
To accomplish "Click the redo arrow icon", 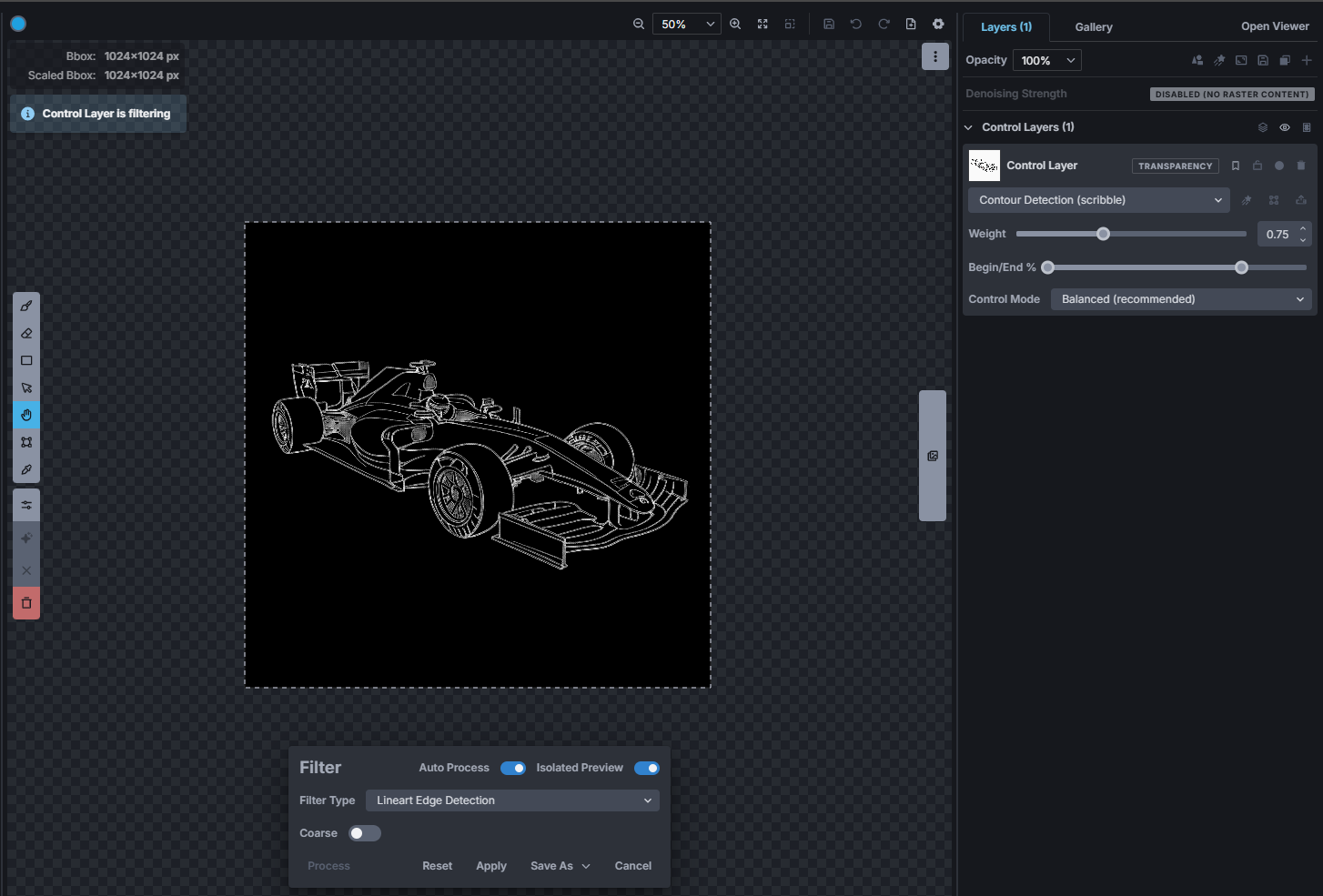I will click(884, 24).
